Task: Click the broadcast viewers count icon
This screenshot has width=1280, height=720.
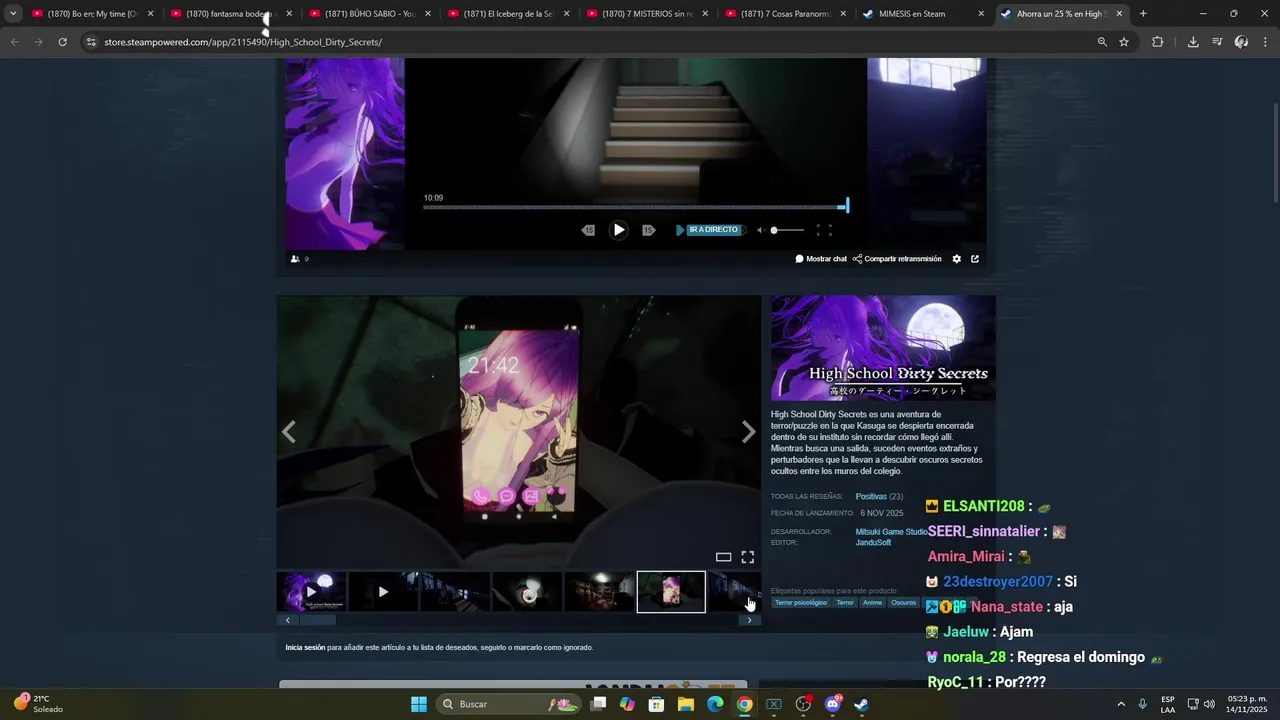Action: (x=295, y=259)
